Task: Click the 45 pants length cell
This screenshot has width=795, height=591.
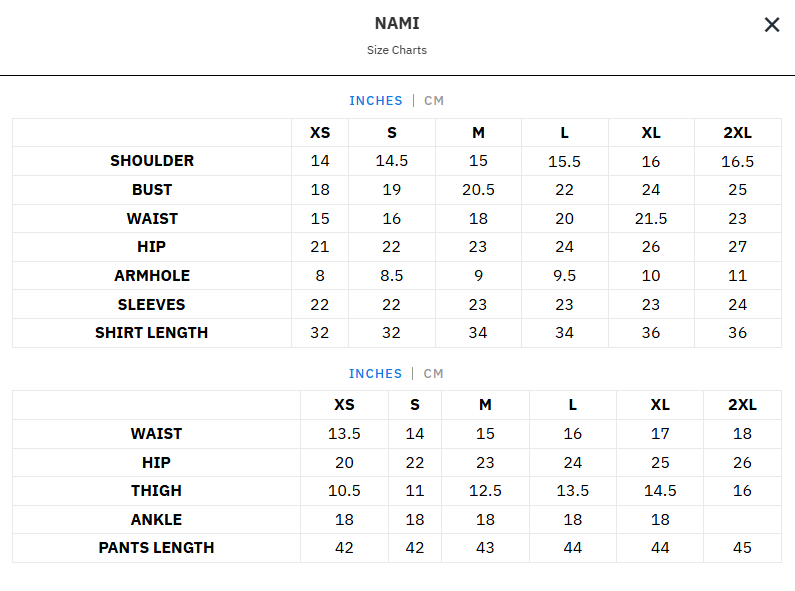Action: click(742, 548)
